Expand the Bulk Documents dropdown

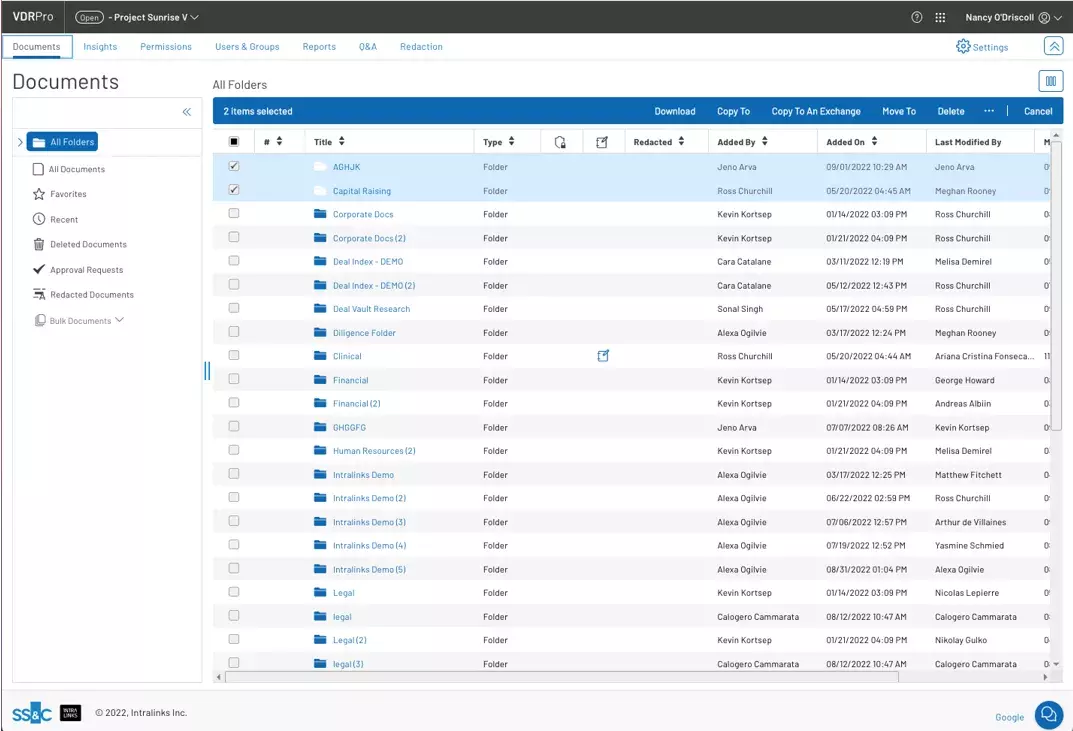(119, 321)
